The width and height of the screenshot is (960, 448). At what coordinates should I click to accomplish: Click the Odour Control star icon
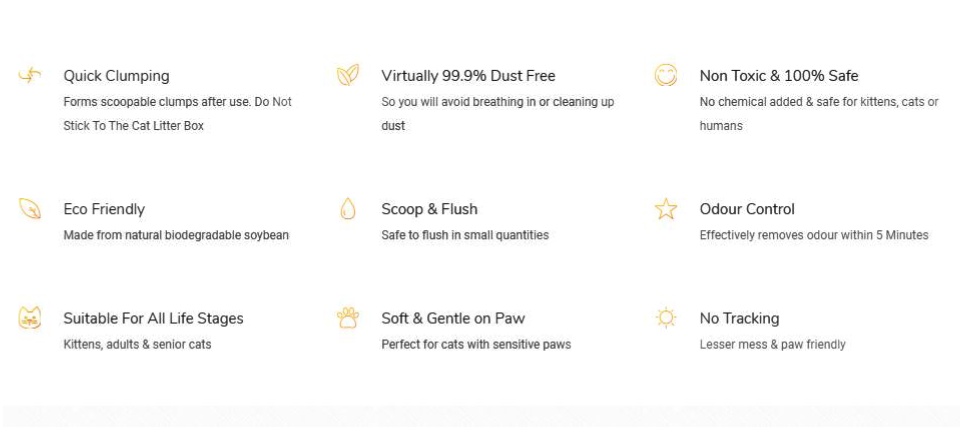pyautogui.click(x=665, y=209)
